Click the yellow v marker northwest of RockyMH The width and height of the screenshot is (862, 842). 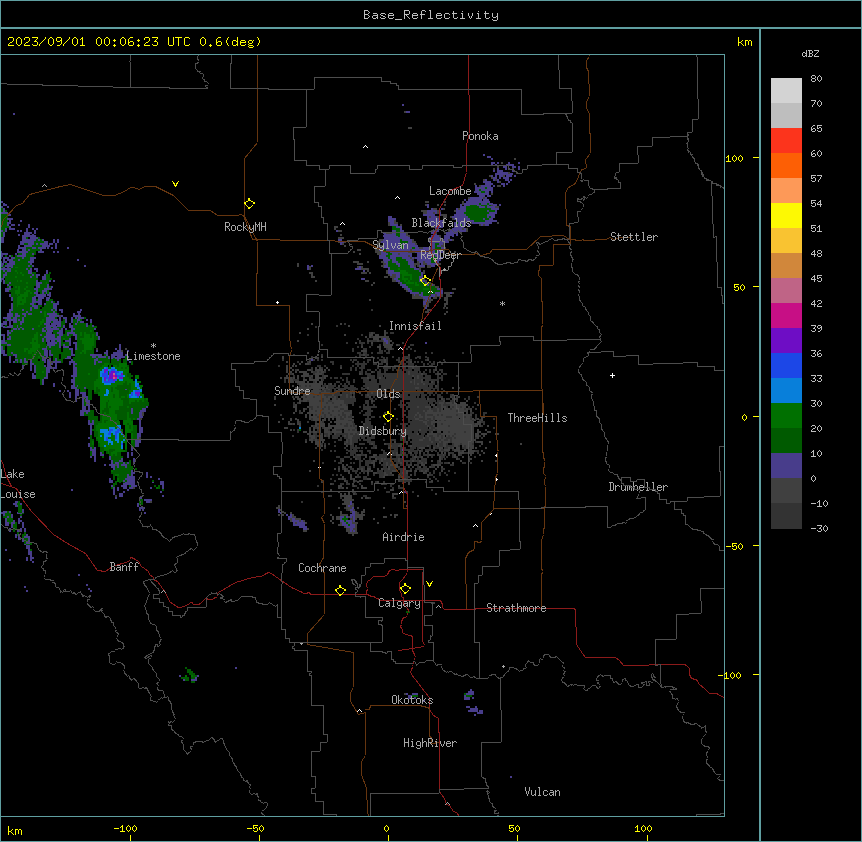tap(175, 184)
